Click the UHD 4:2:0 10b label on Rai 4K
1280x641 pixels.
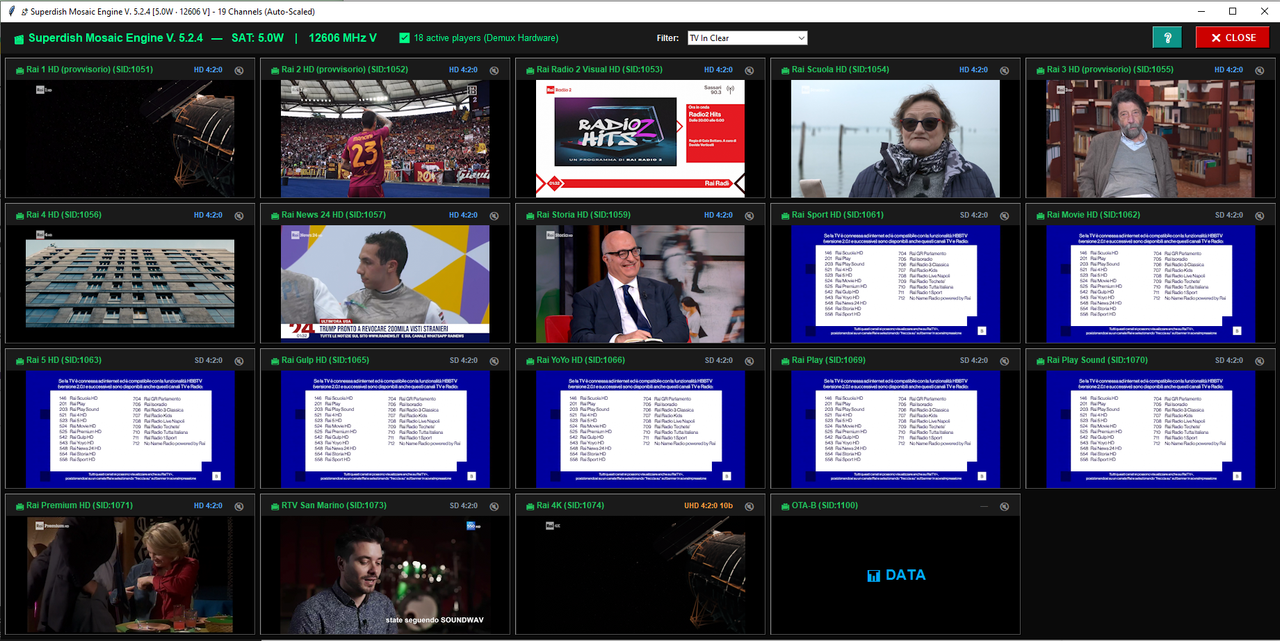709,506
